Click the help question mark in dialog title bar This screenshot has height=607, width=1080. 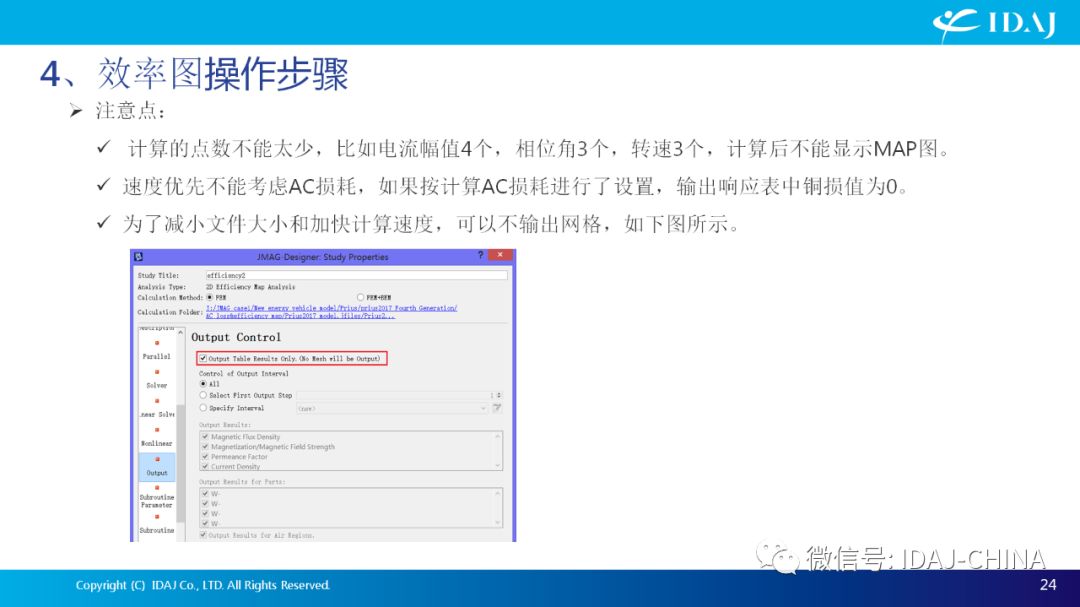[480, 256]
